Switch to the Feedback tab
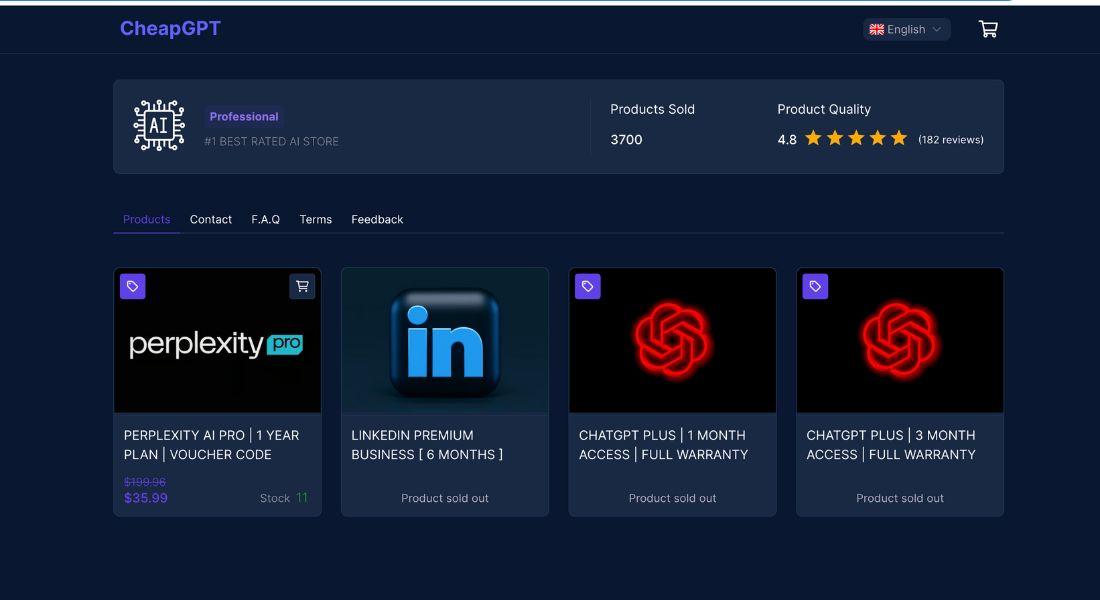1100x600 pixels. click(377, 220)
